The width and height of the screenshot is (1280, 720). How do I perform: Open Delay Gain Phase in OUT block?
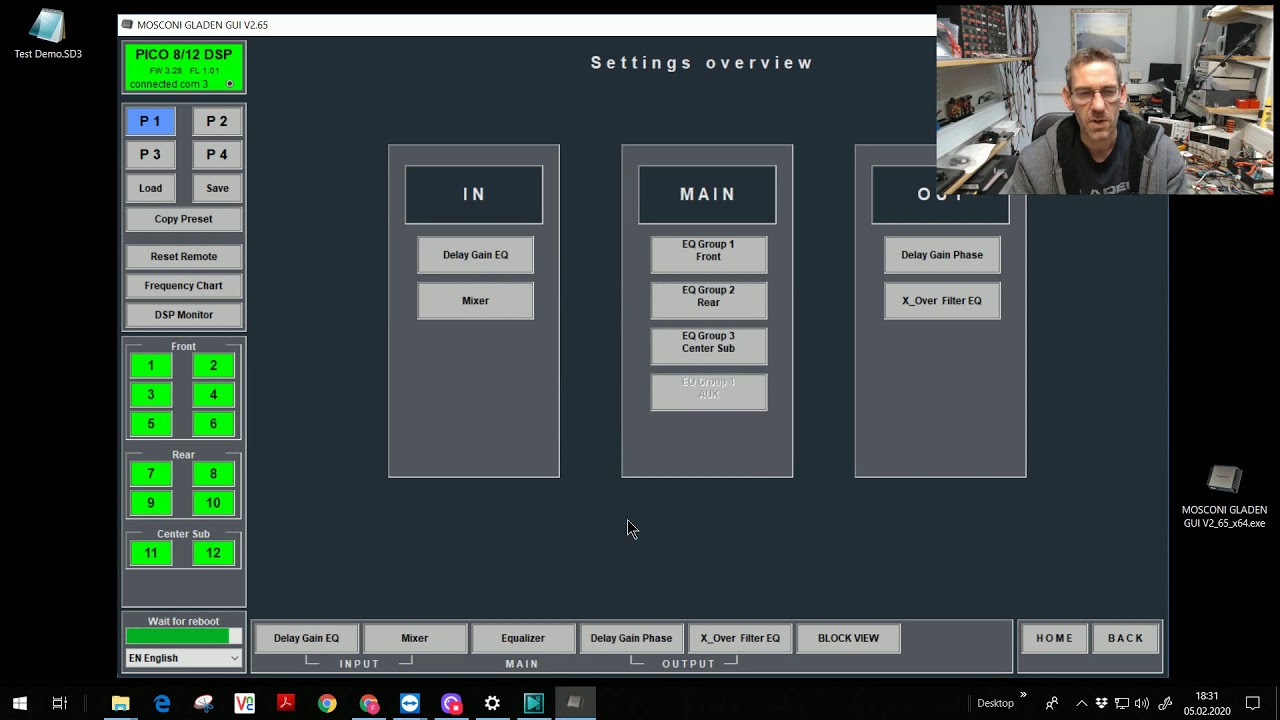pyautogui.click(x=941, y=255)
